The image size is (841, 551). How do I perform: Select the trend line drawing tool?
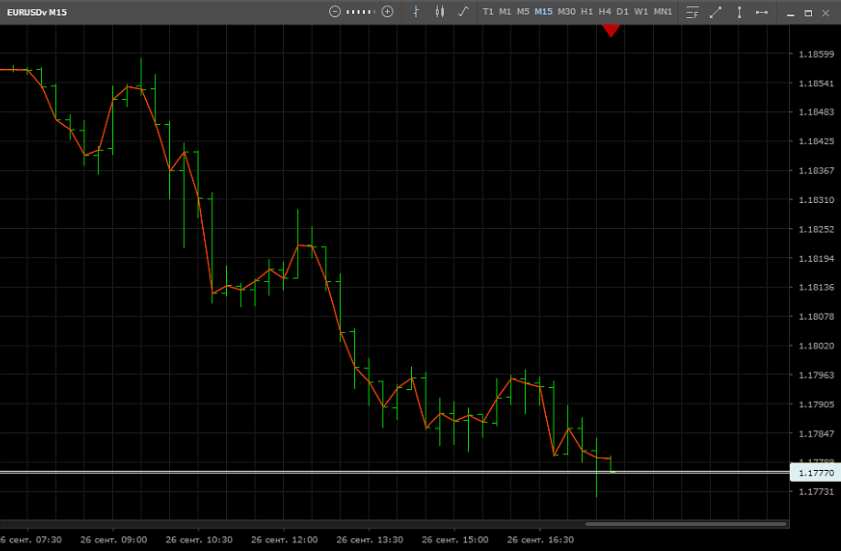tap(715, 12)
